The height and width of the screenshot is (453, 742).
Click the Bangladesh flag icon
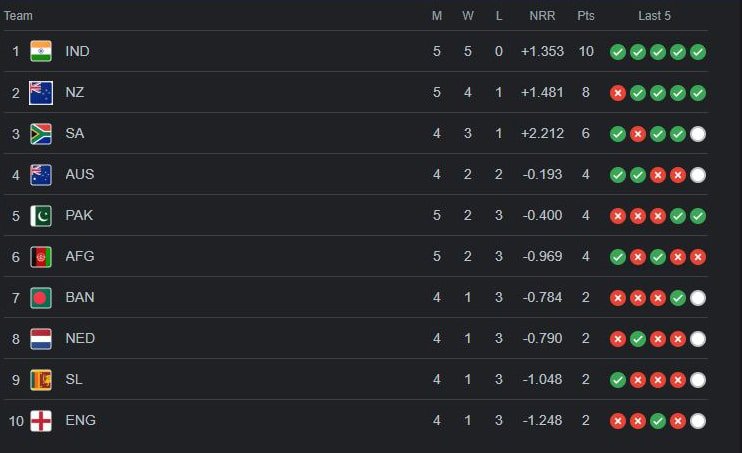[41, 297]
